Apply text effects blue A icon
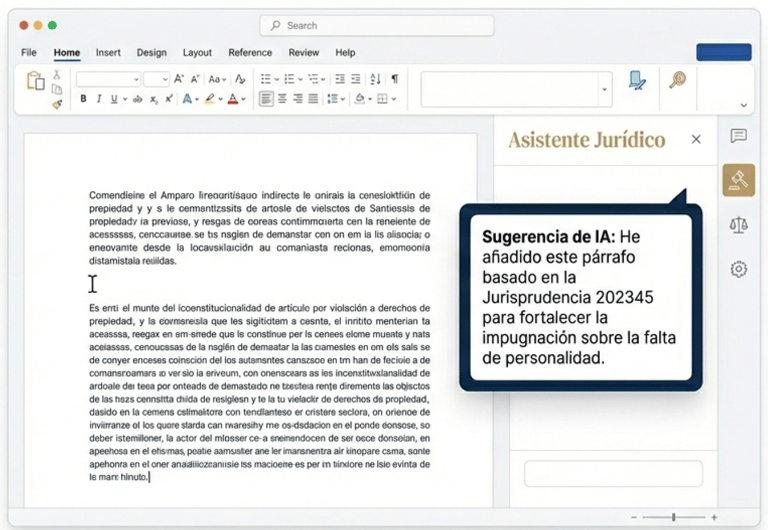The width and height of the screenshot is (768, 530). point(187,99)
